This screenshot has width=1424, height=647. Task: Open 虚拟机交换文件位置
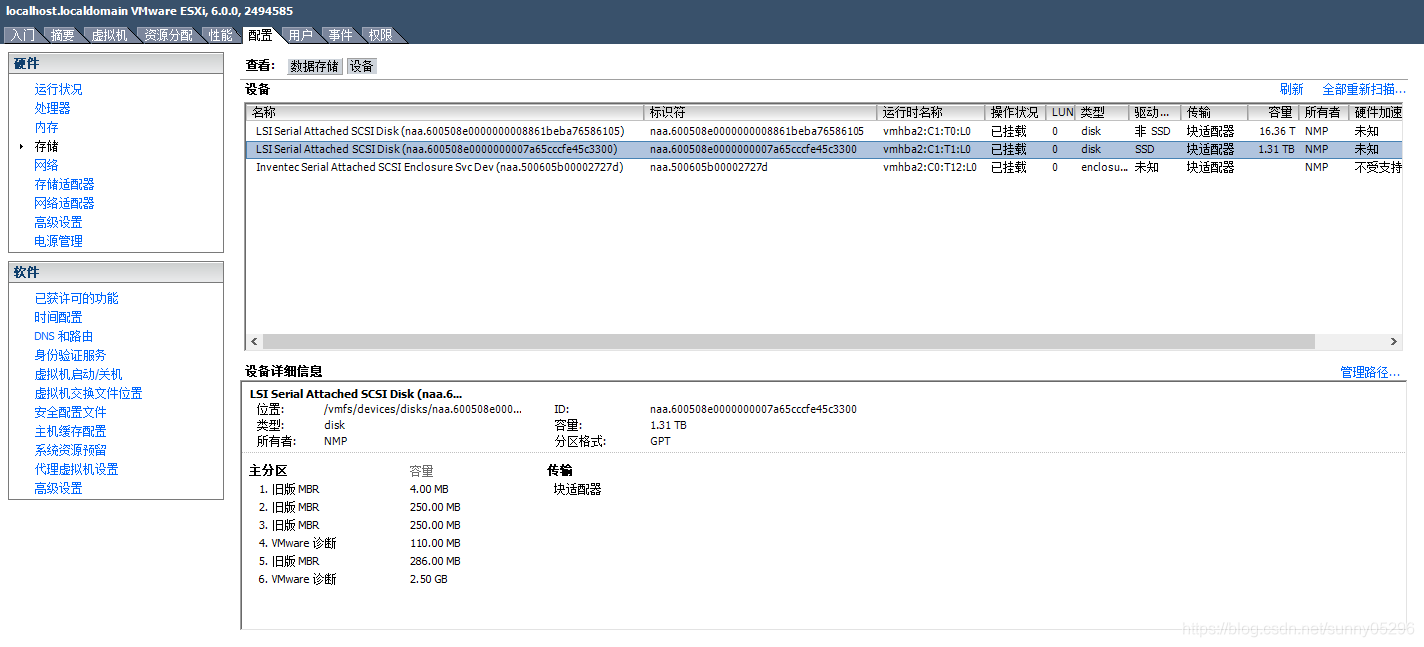[88, 393]
